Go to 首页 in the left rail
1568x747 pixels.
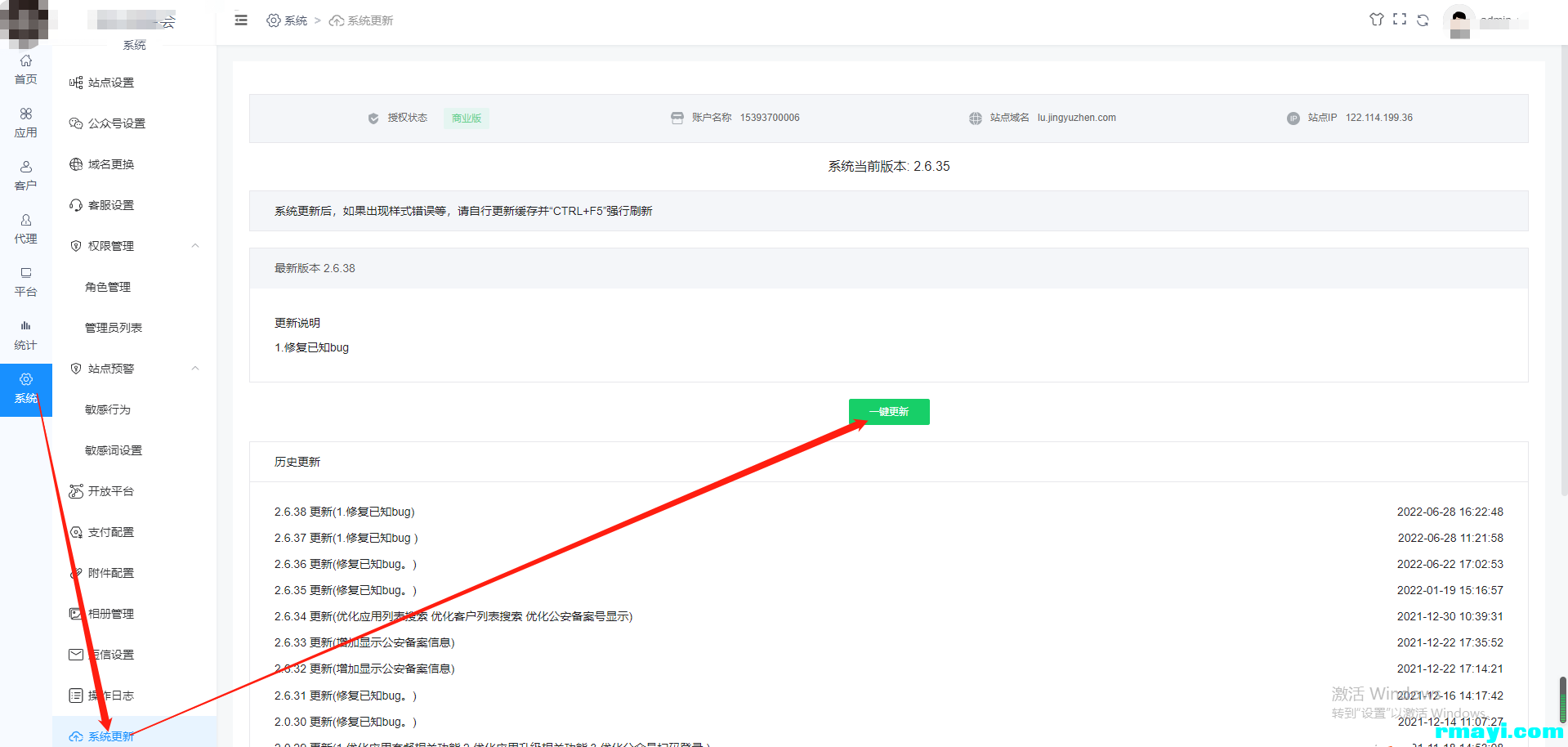click(x=26, y=70)
